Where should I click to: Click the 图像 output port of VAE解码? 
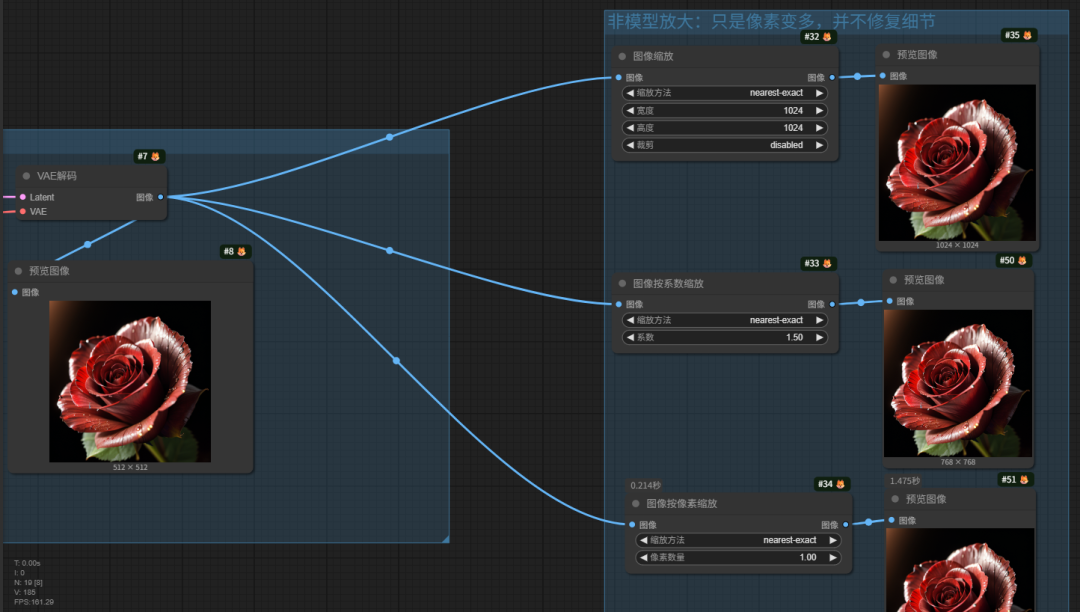[x=160, y=197]
